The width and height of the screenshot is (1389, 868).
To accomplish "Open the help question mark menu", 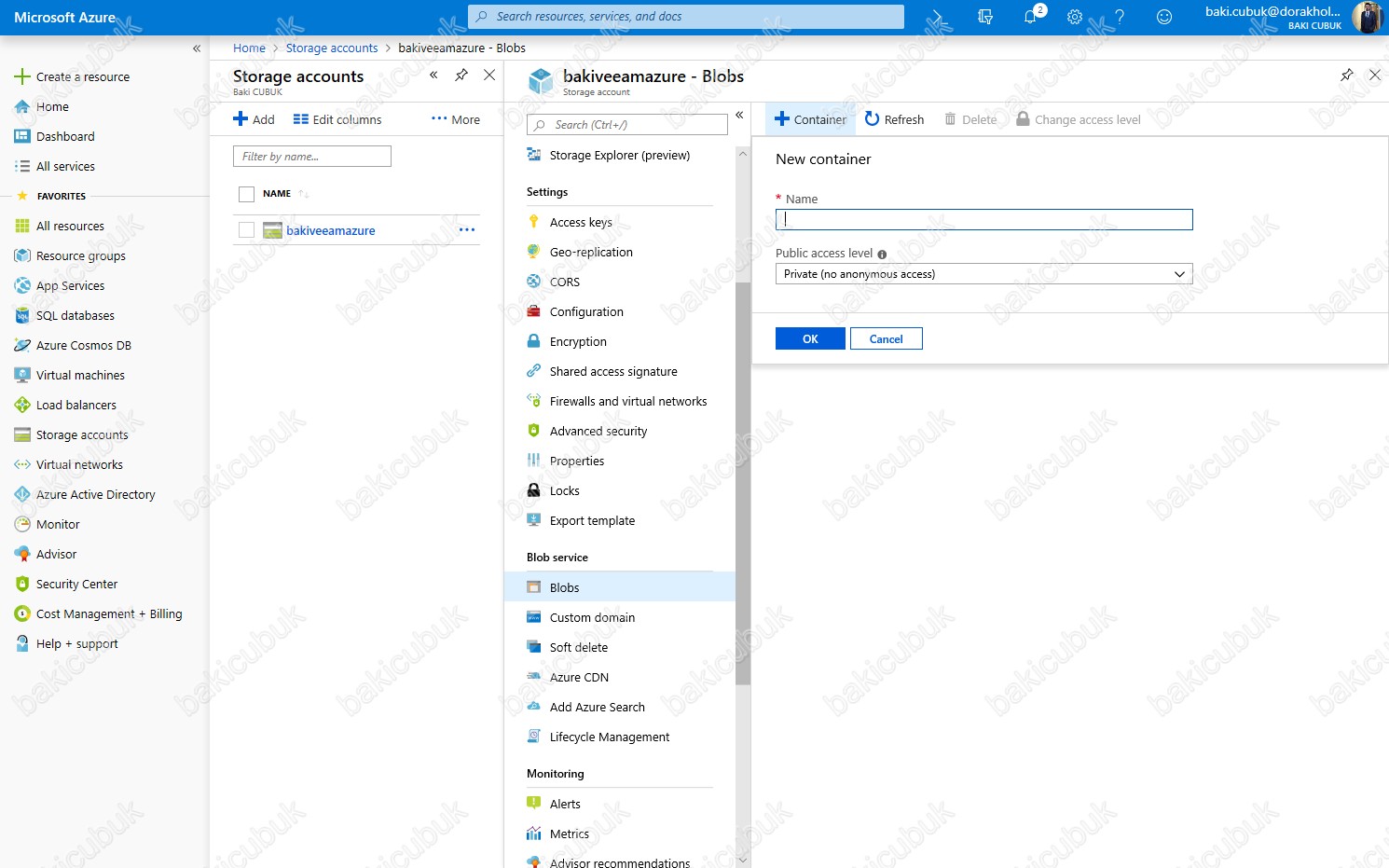I will [1120, 17].
